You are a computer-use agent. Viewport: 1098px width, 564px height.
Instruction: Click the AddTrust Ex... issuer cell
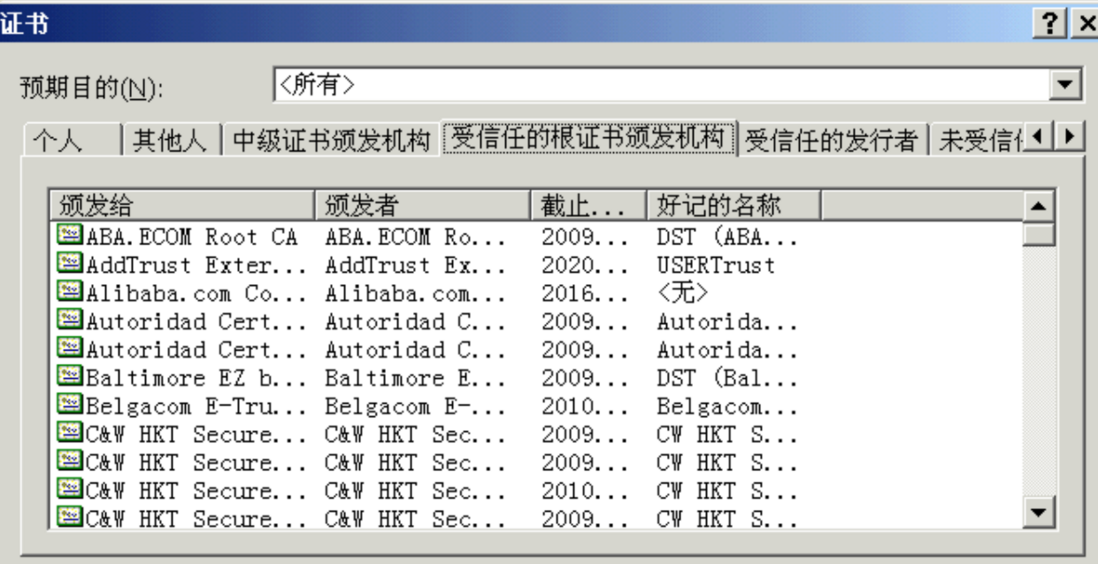(415, 265)
